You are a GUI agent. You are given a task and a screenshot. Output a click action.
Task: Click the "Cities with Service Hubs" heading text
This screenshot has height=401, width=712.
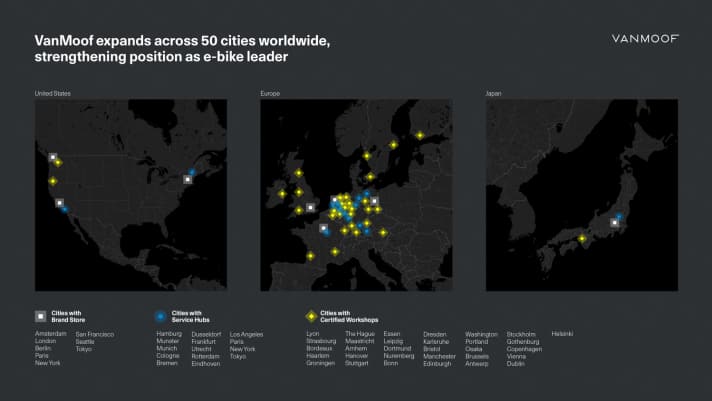(189, 315)
